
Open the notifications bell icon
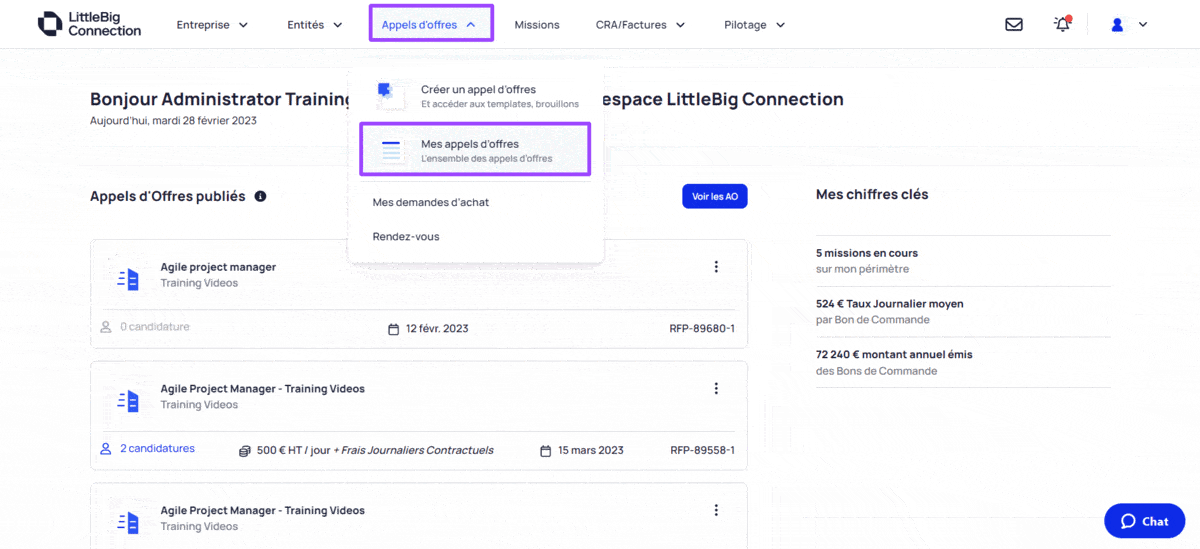click(x=1062, y=24)
